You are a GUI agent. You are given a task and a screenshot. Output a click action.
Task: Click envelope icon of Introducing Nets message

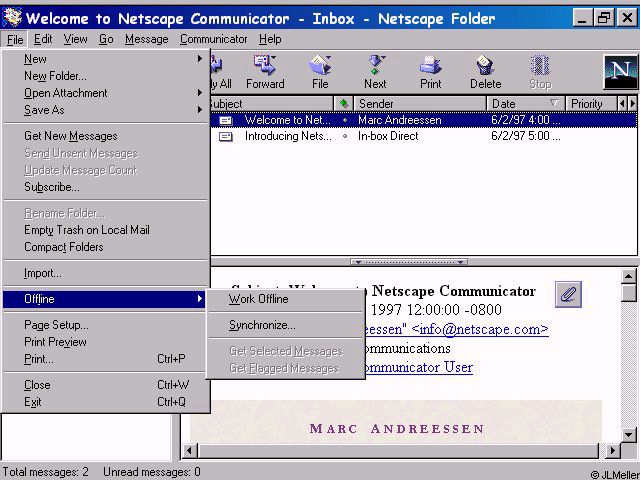226,136
